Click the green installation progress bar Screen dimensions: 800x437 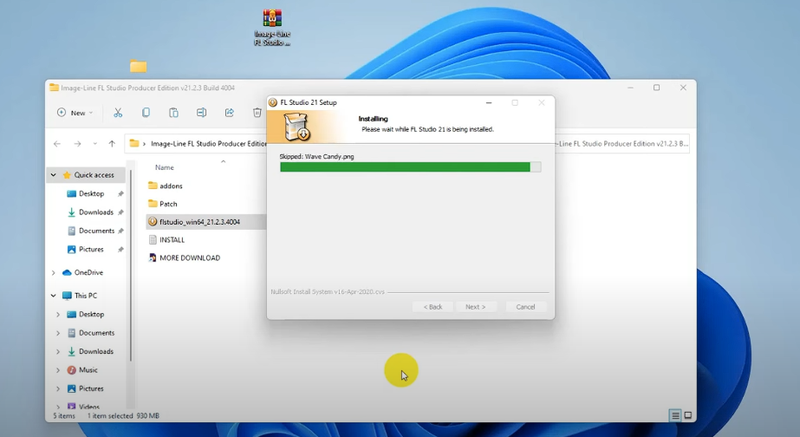pyautogui.click(x=410, y=167)
